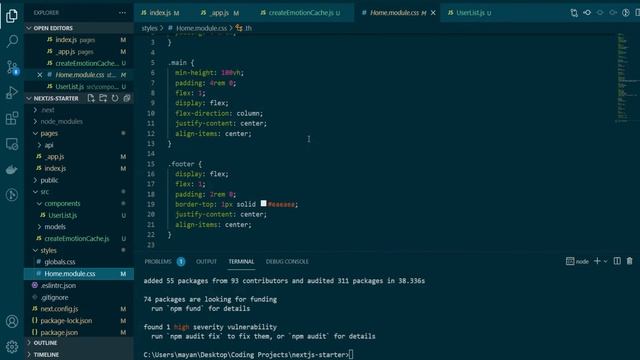The image size is (640, 360).
Task: Click the styles breadcrumb segment
Action: (x=149, y=28)
